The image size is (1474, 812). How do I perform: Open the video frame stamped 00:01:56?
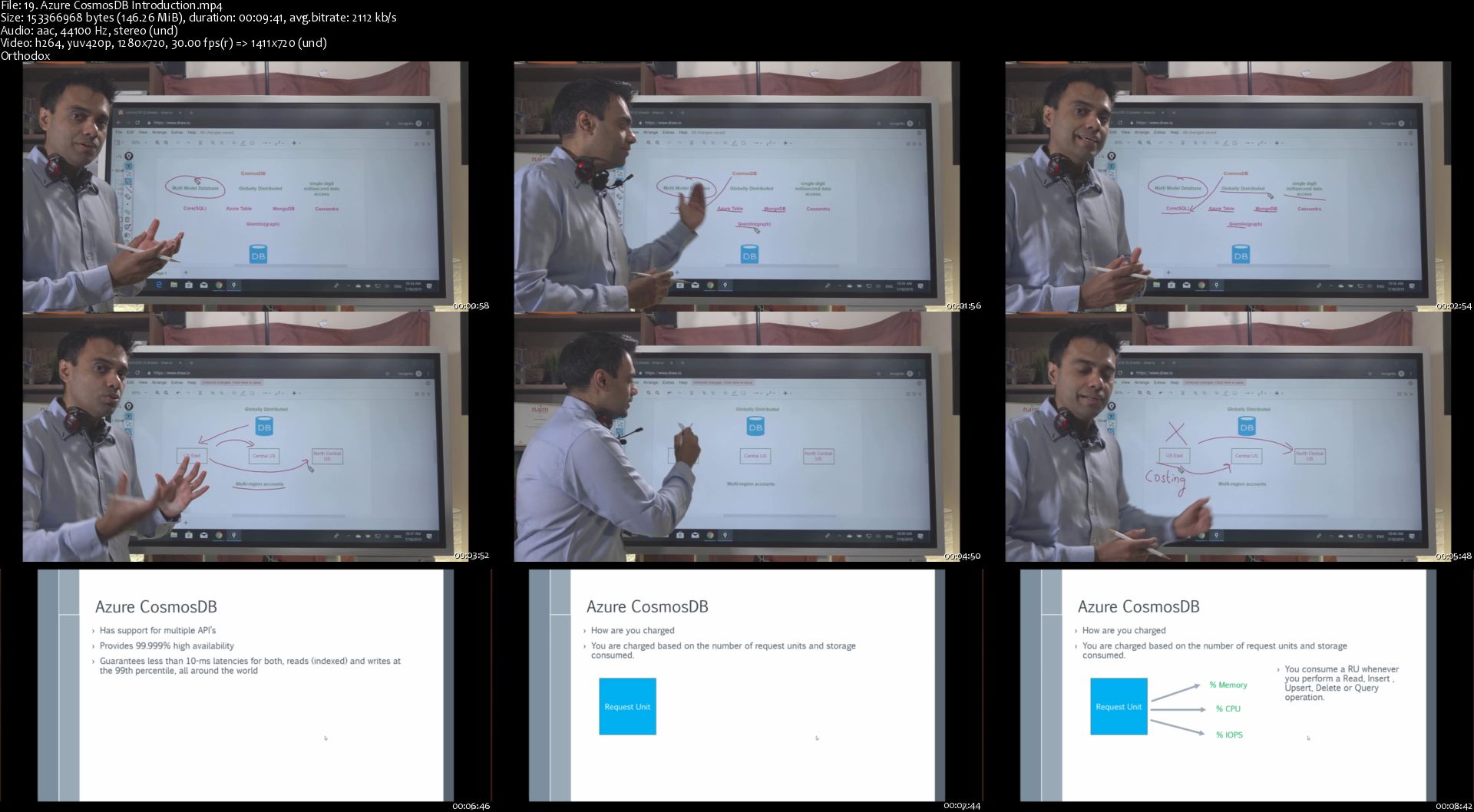(737, 186)
